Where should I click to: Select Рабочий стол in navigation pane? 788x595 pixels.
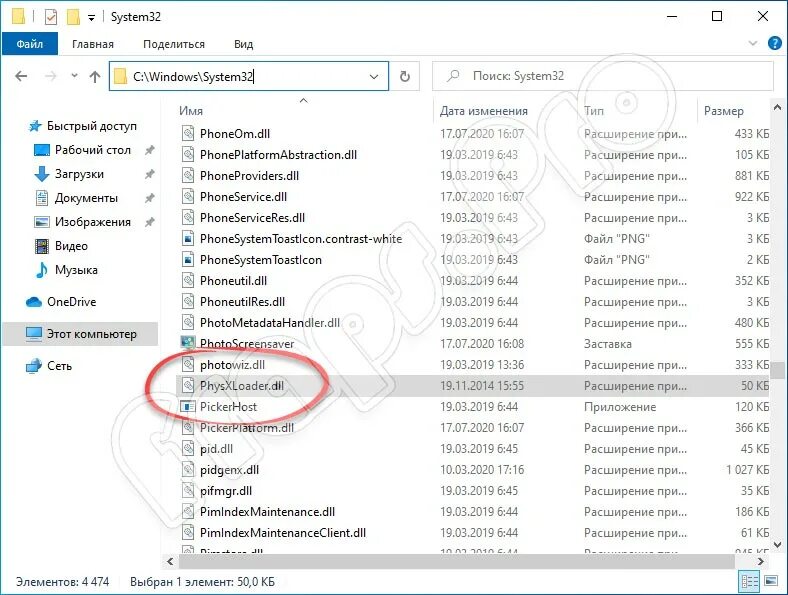[92, 150]
